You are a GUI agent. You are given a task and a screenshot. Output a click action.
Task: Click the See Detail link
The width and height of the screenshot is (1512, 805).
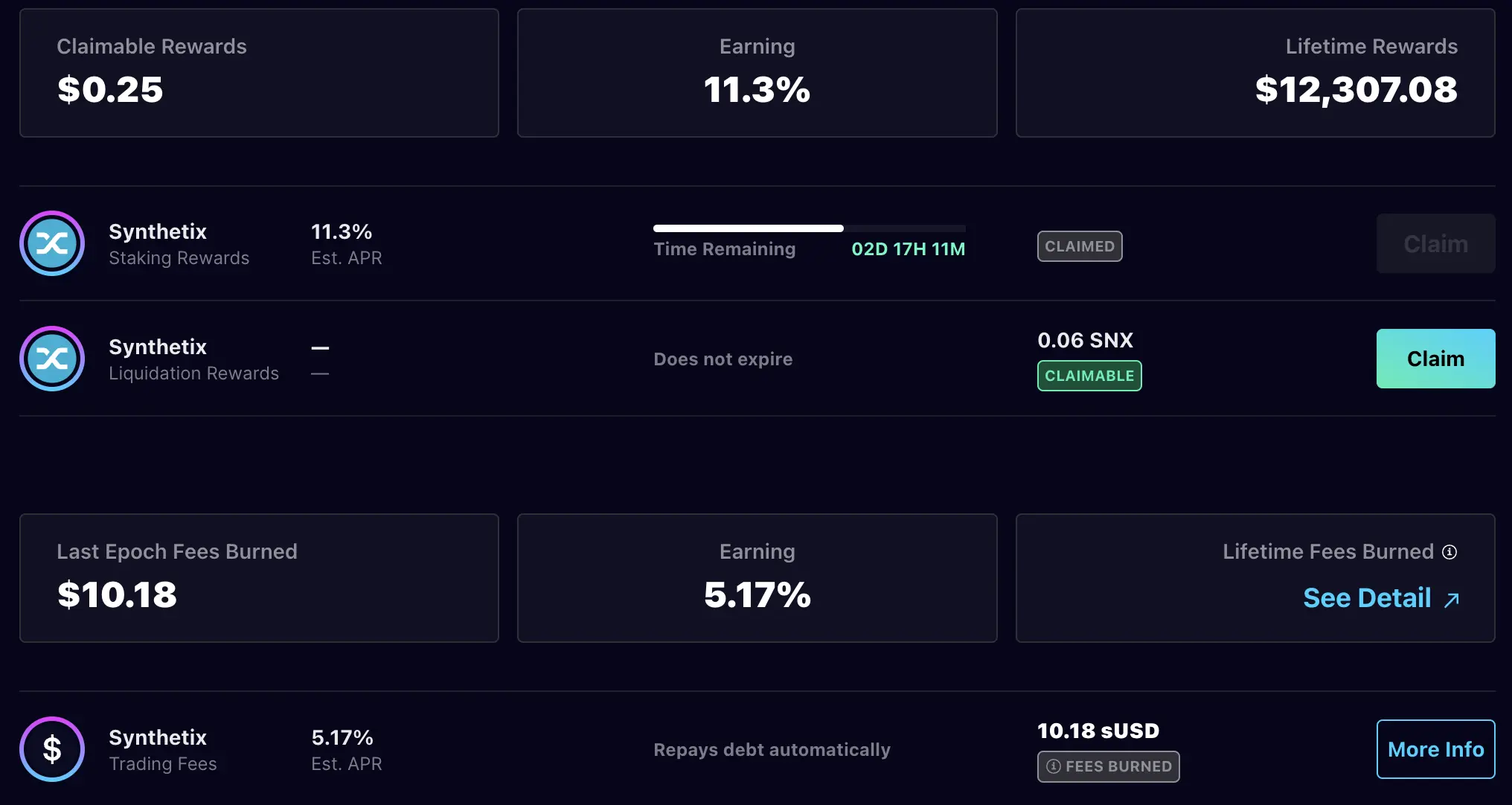(x=1366, y=597)
